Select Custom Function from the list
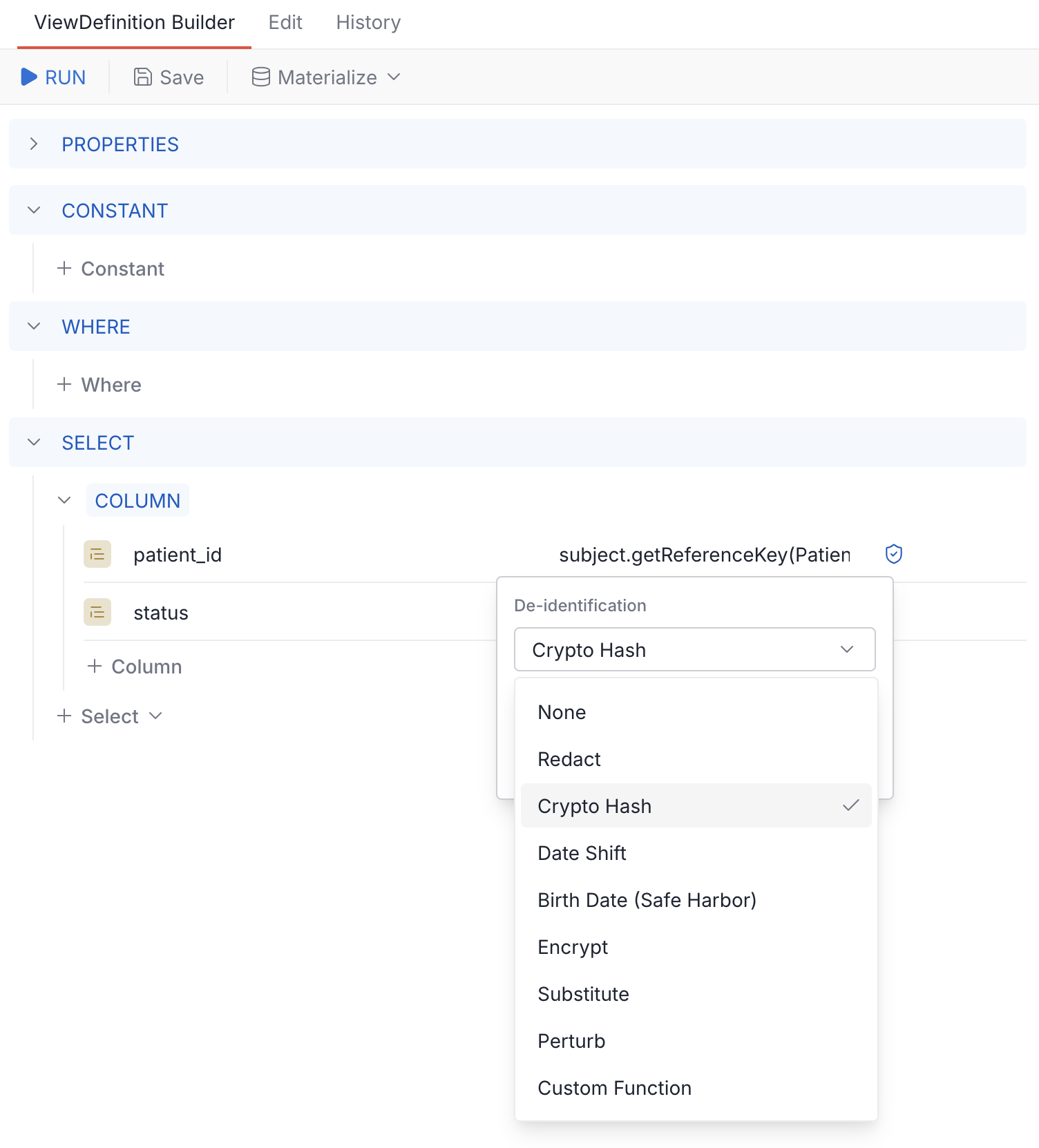 (x=614, y=1088)
